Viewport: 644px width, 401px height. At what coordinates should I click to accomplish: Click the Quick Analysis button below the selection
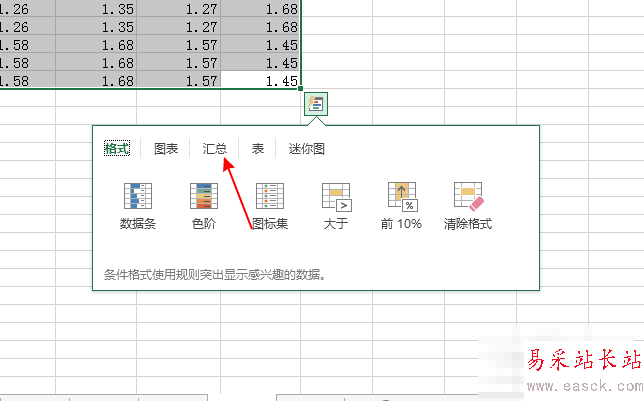(x=316, y=104)
